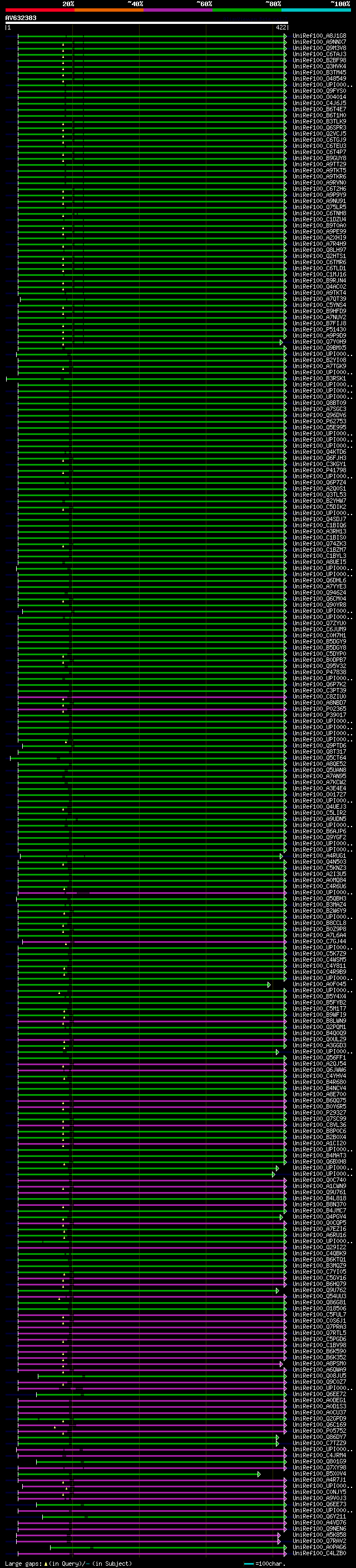The height and width of the screenshot is (1568, 356).
Task: Click label UniRef100_A9TT29
Action: 319,164
